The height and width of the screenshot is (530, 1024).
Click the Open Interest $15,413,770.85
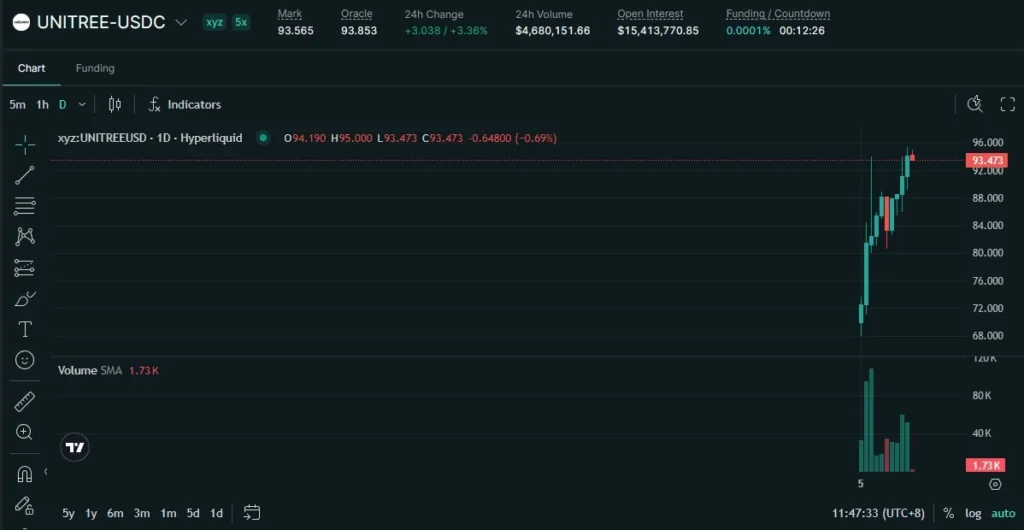click(x=658, y=31)
